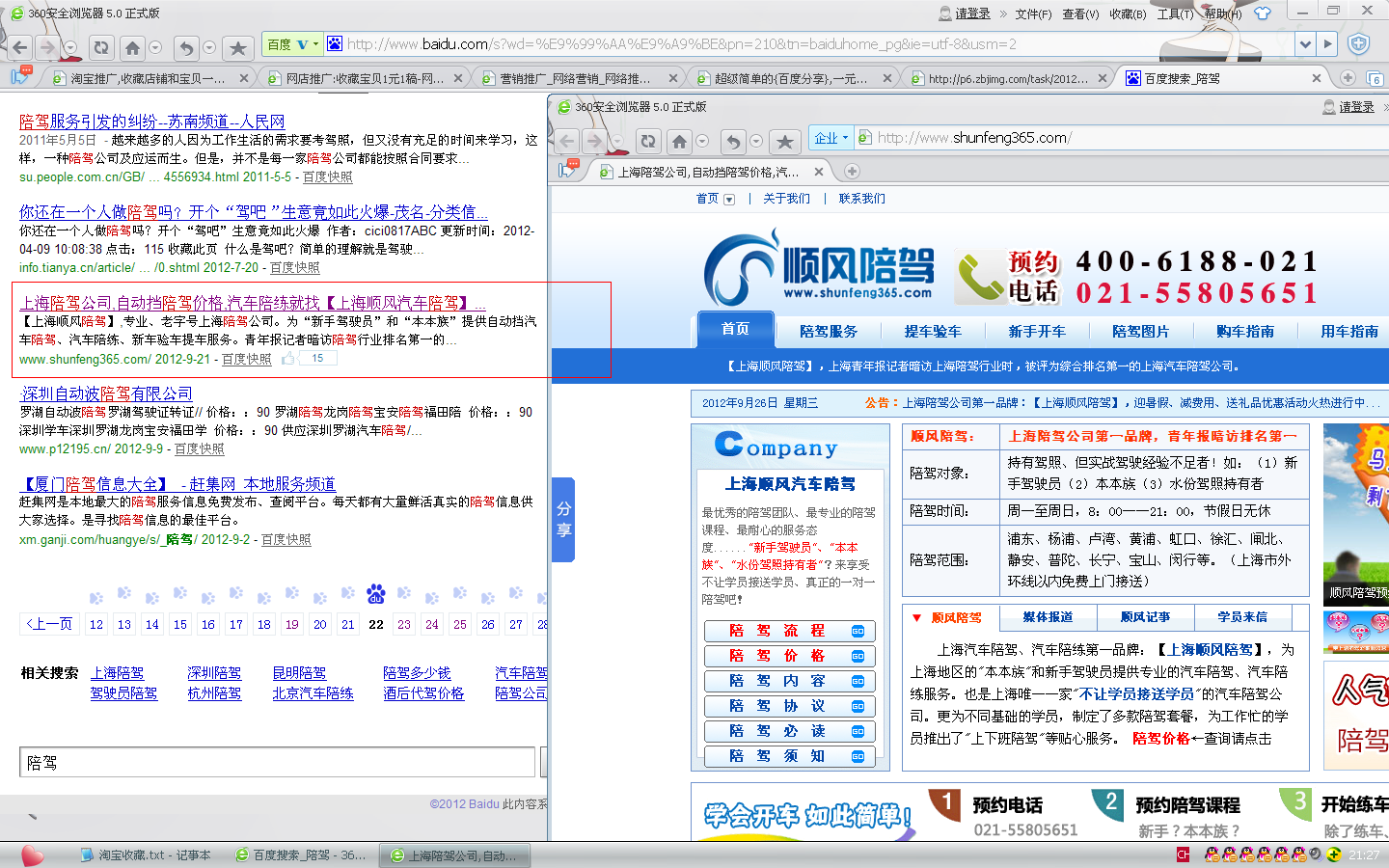Select the 陪驾服务 navigation tab
Viewport: 1389px width, 868px height.
pyautogui.click(x=829, y=331)
